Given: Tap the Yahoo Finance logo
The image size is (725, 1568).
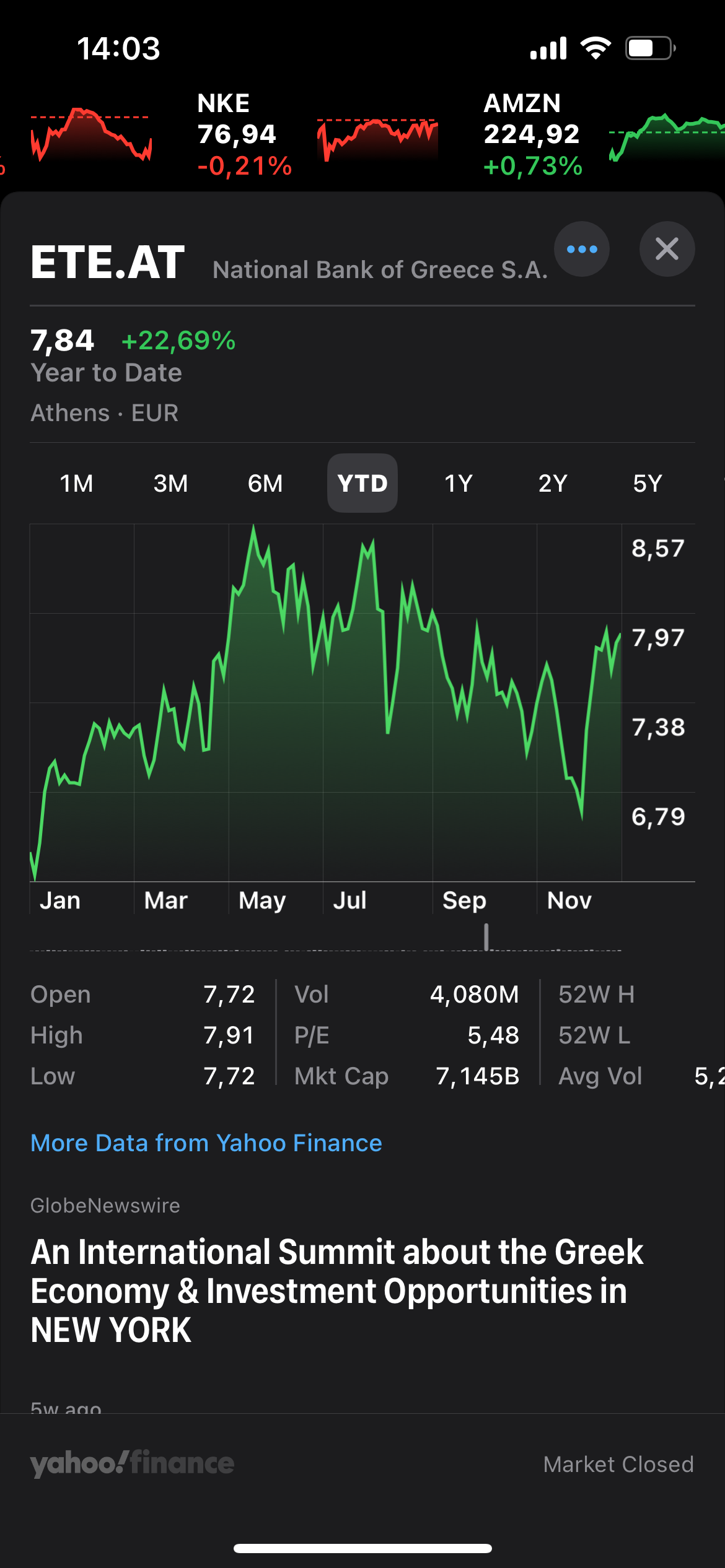Looking at the screenshot, I should click(132, 1463).
